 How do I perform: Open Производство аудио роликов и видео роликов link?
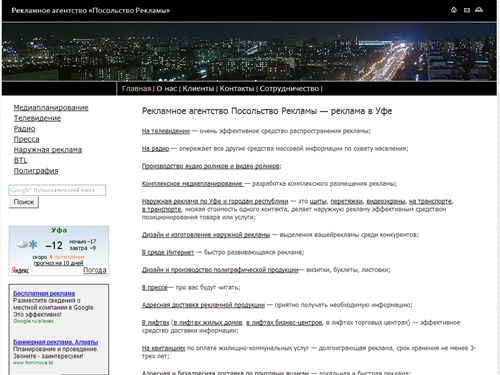(x=211, y=166)
